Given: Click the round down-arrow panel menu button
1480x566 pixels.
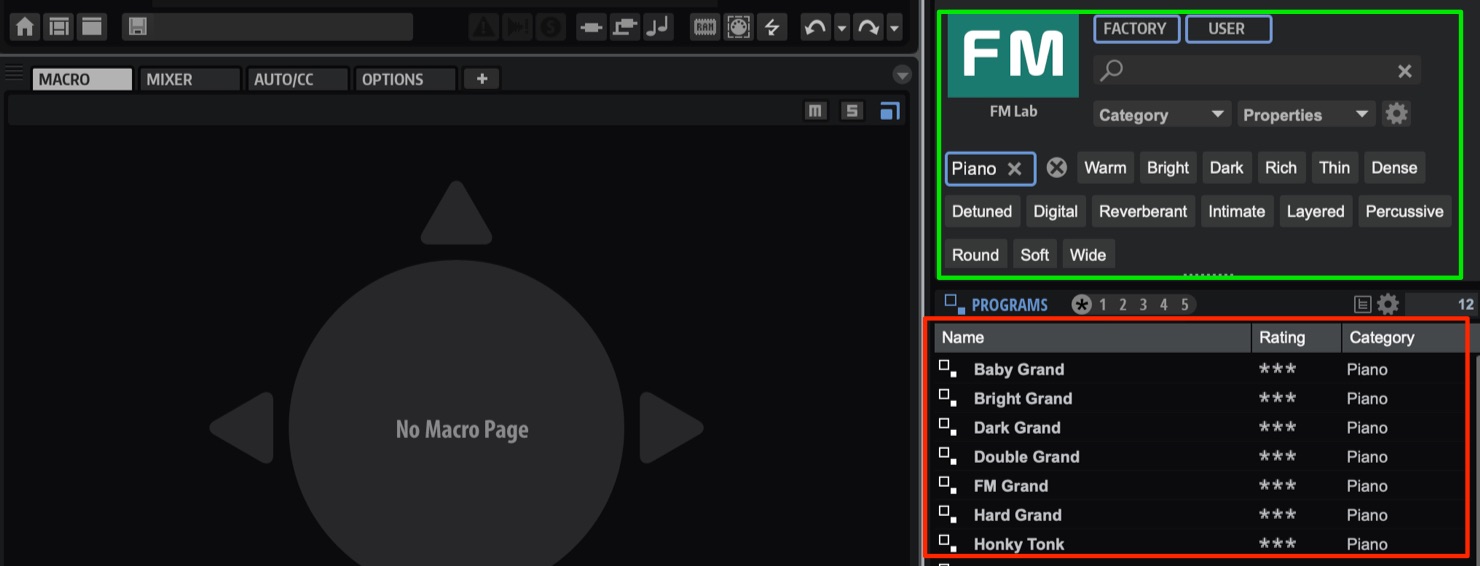Looking at the screenshot, I should click(902, 75).
